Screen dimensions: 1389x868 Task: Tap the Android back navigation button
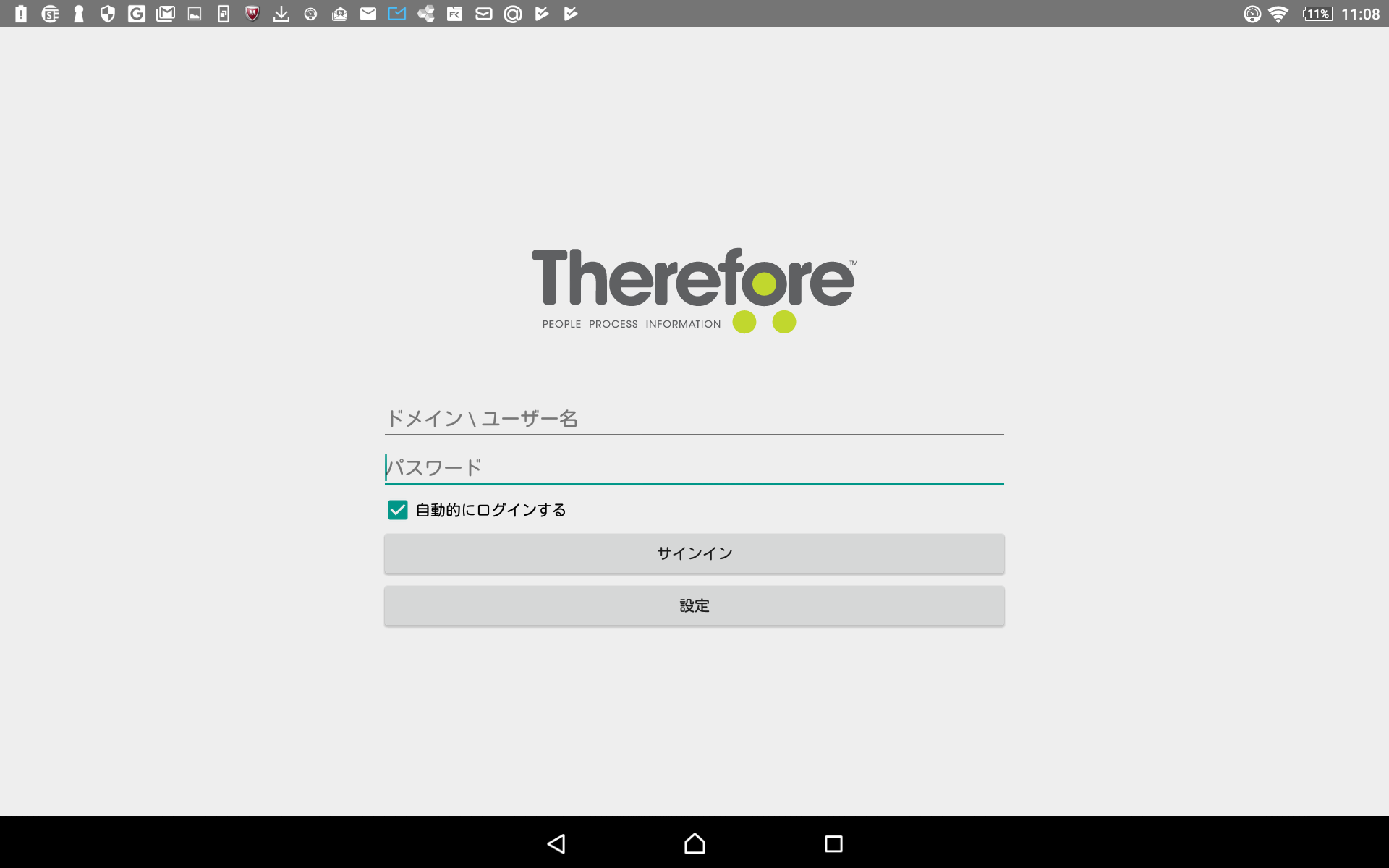[x=556, y=843]
